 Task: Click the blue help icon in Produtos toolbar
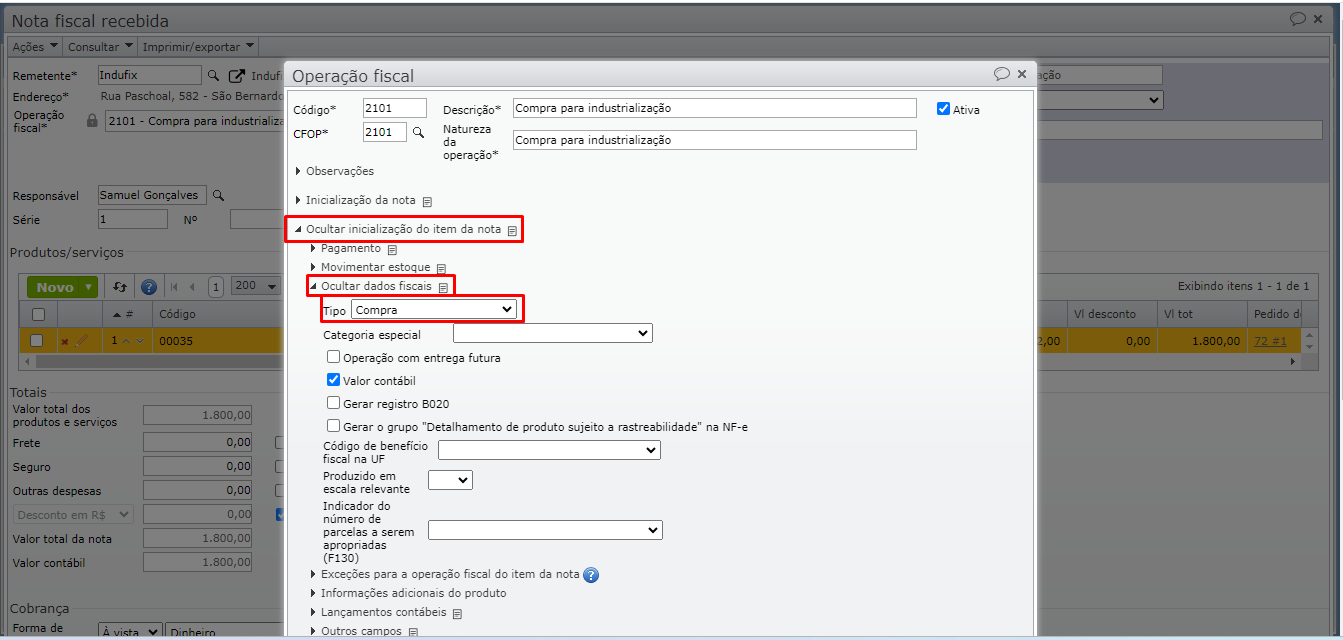pos(149,287)
